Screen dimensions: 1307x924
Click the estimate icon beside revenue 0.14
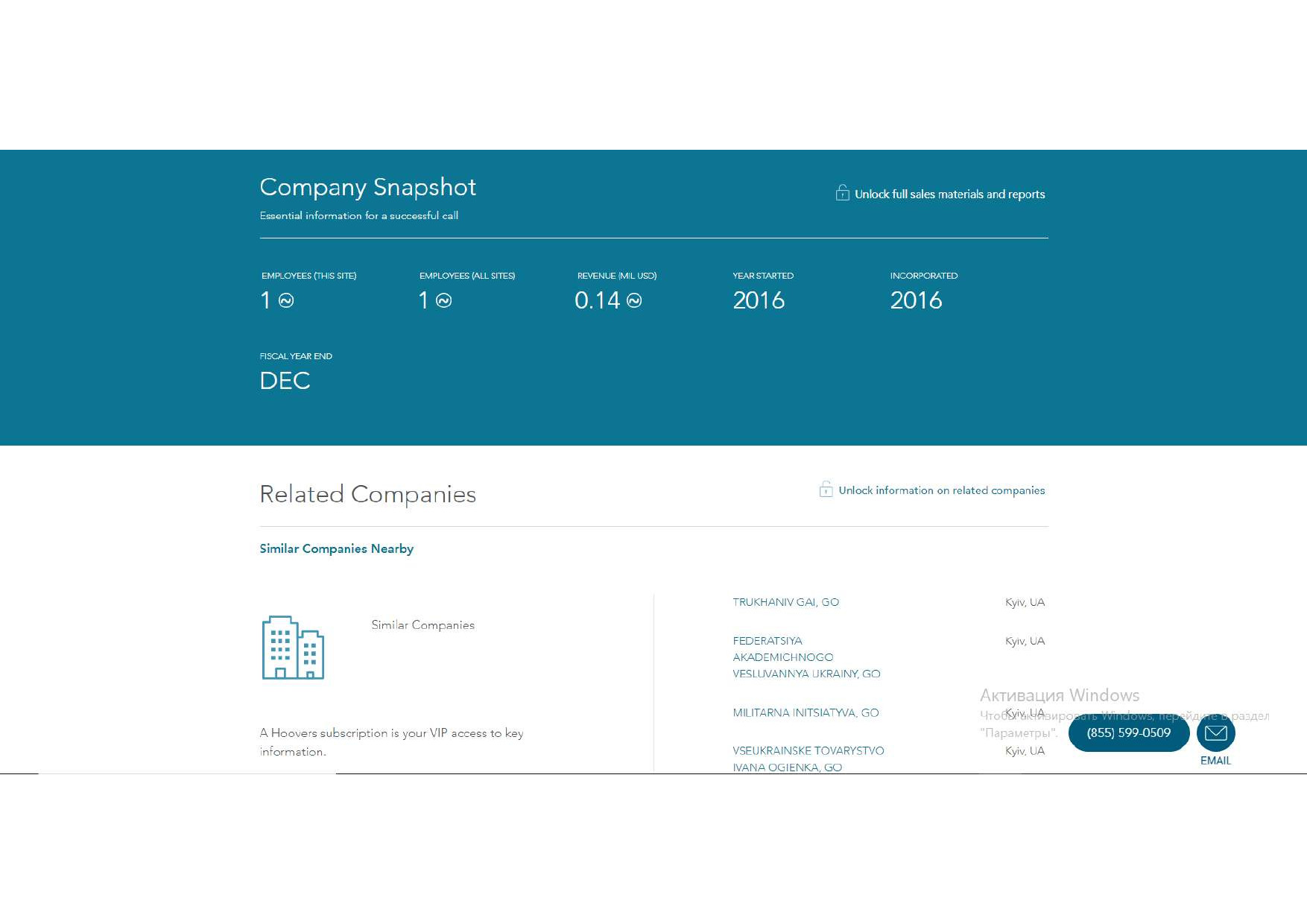pyautogui.click(x=634, y=300)
